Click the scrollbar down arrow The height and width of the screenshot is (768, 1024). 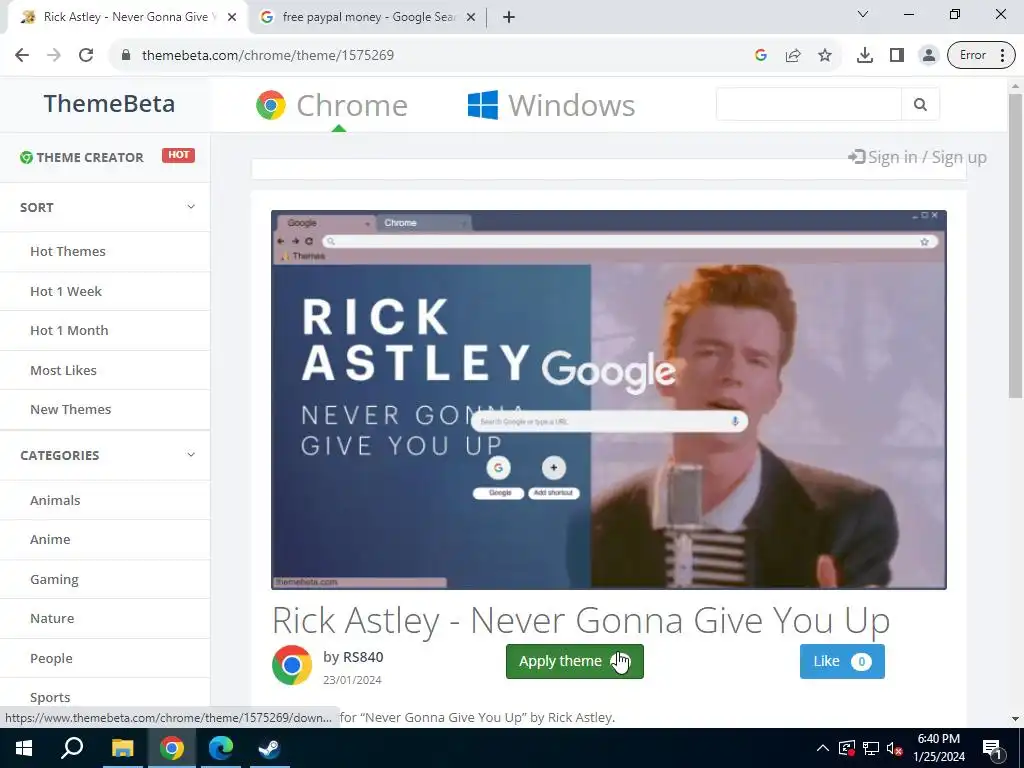pyautogui.click(x=1015, y=719)
